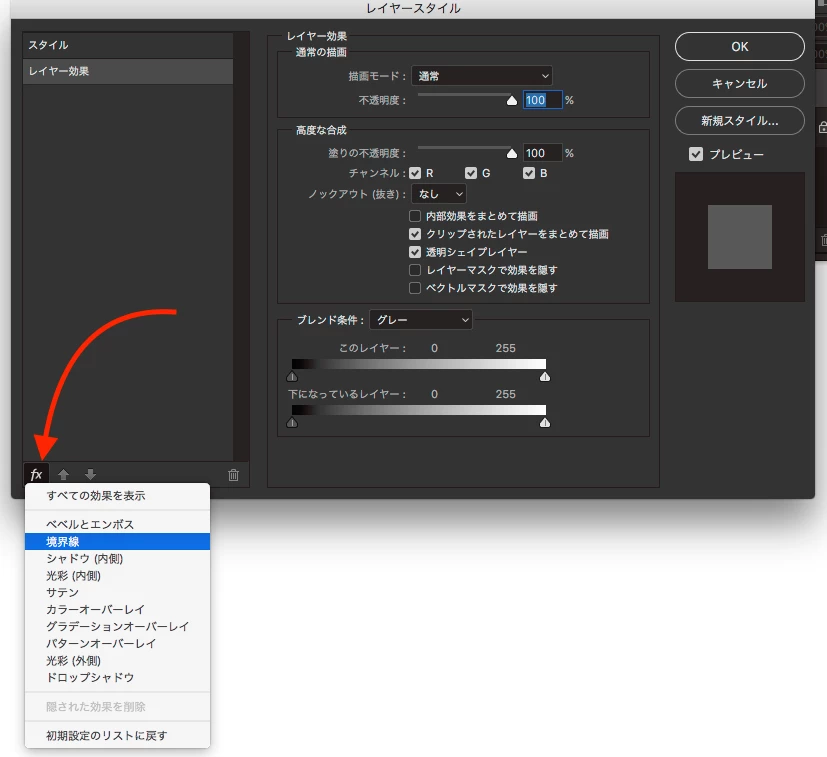
Task: Select 光彩 (内側) menu item
Action: [x=117, y=575]
